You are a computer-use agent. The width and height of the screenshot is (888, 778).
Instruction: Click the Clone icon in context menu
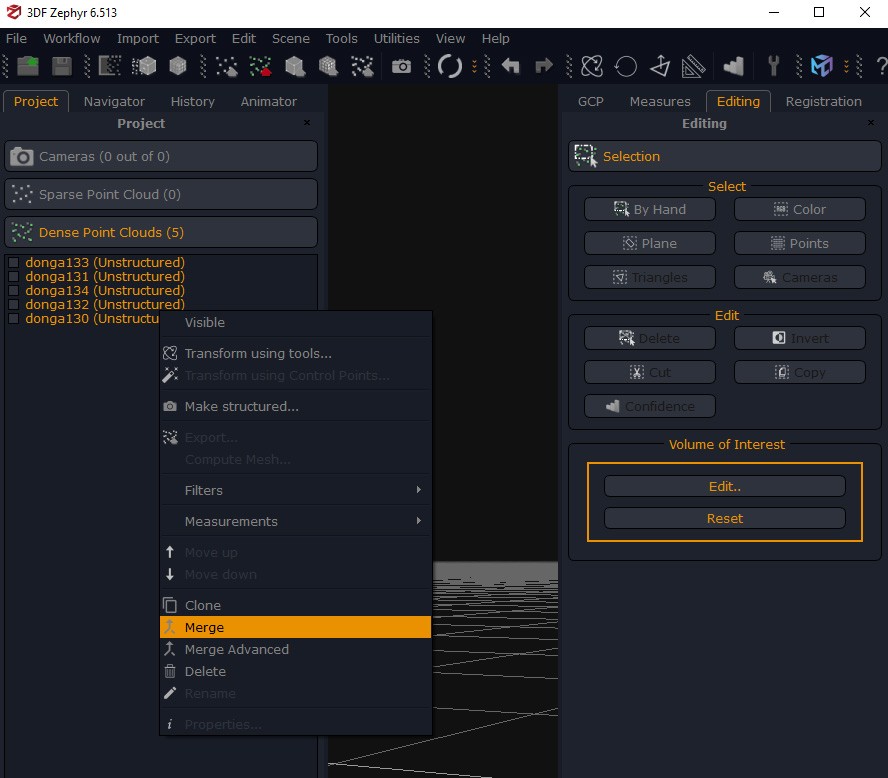click(x=170, y=605)
